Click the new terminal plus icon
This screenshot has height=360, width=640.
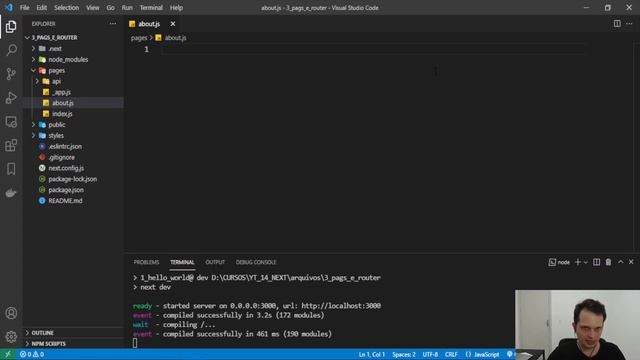[x=578, y=262]
